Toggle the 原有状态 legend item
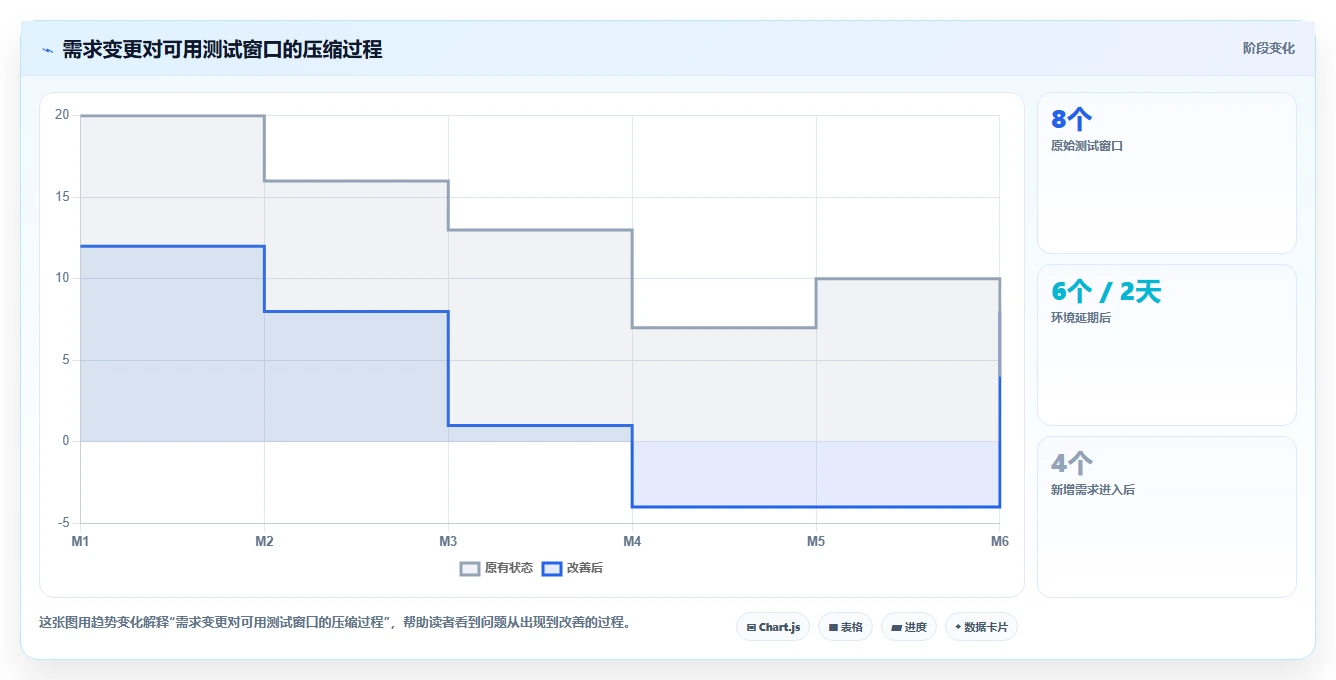The height and width of the screenshot is (680, 1336). click(x=496, y=568)
